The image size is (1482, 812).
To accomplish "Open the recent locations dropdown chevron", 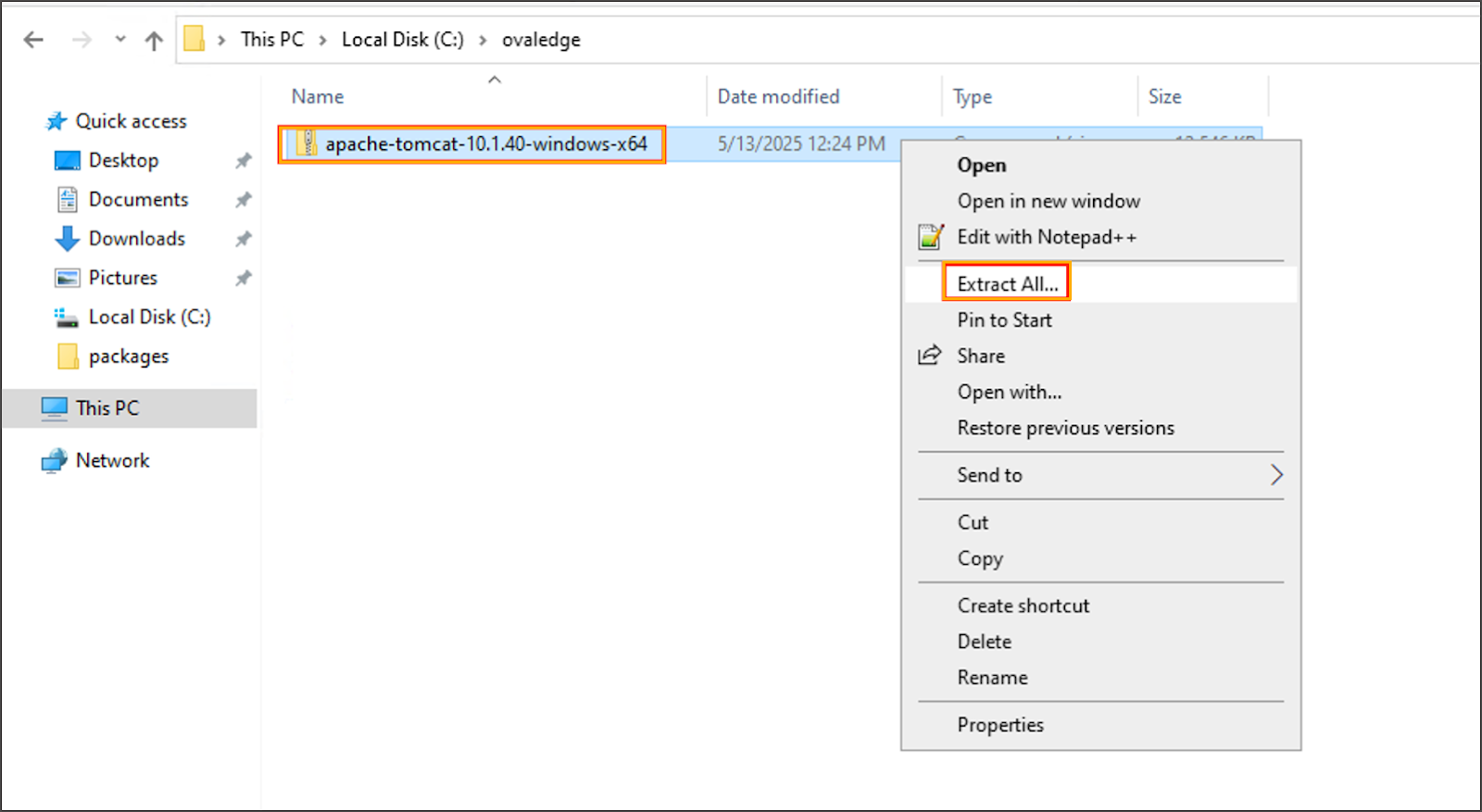I will coord(120,40).
